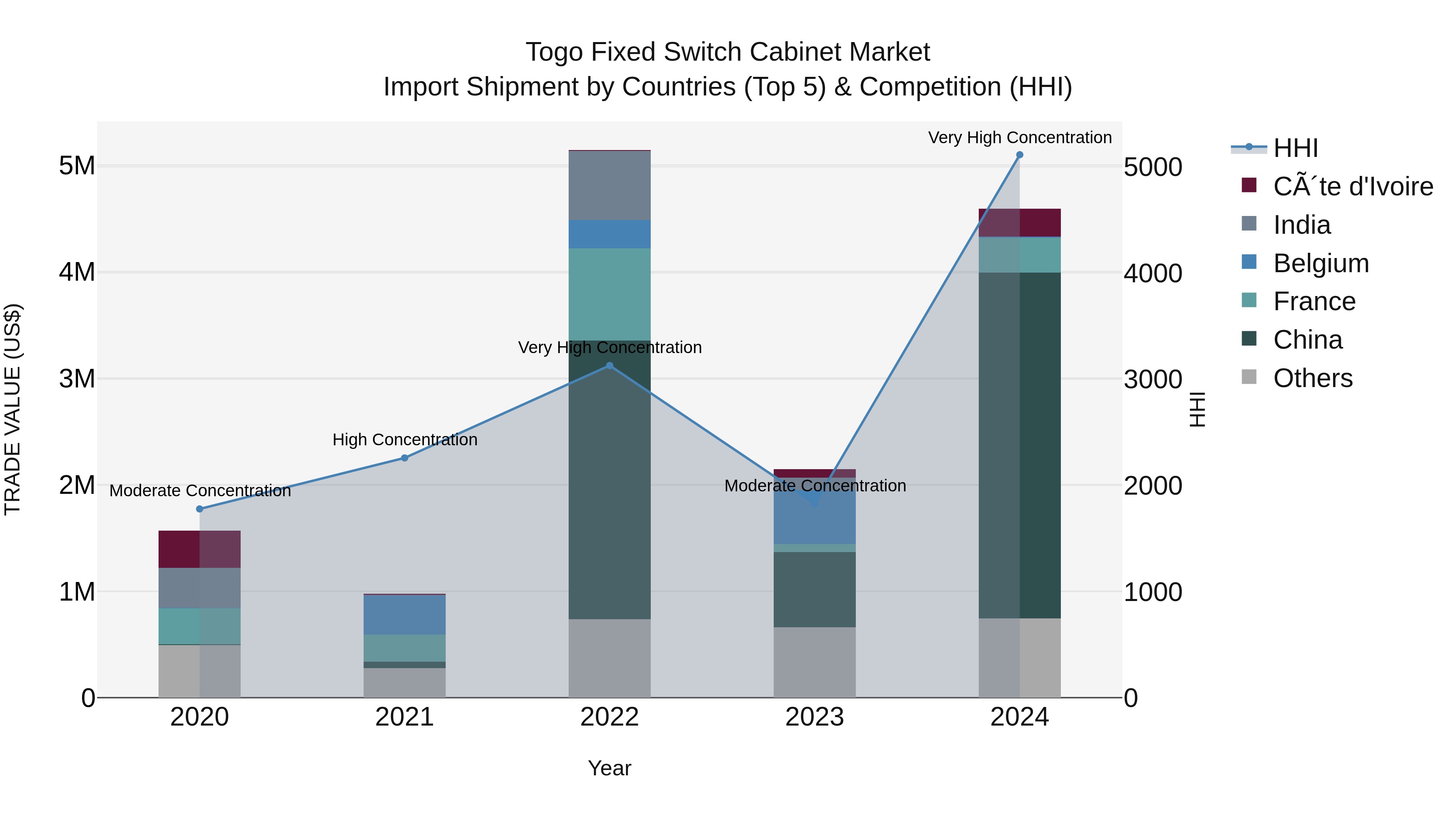1456x819 pixels.
Task: Click the 2020 Côte d'Ivoire bar segment
Action: point(199,549)
